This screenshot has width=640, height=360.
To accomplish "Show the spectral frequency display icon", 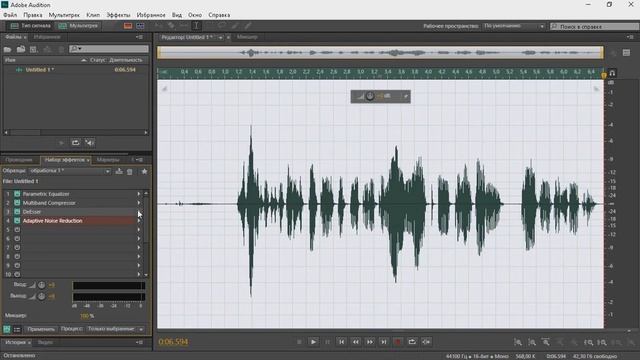I will (x=128, y=26).
